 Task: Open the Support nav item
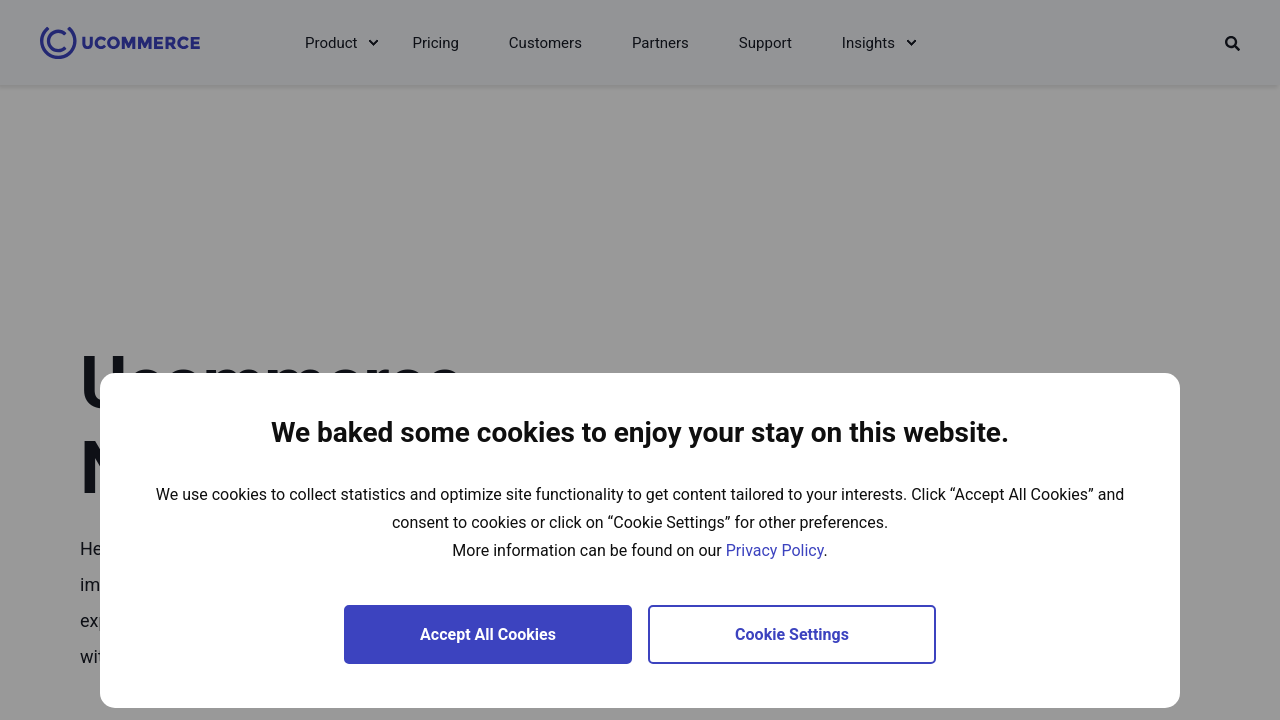click(765, 43)
